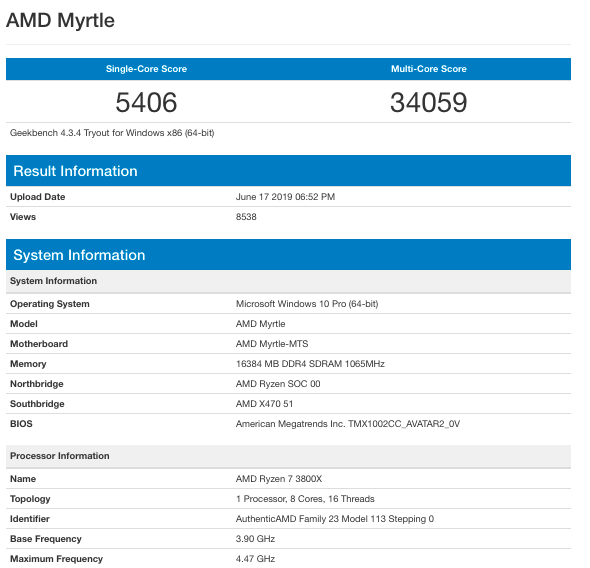590x568 pixels.
Task: Click the BIOS label
Action: (x=21, y=424)
